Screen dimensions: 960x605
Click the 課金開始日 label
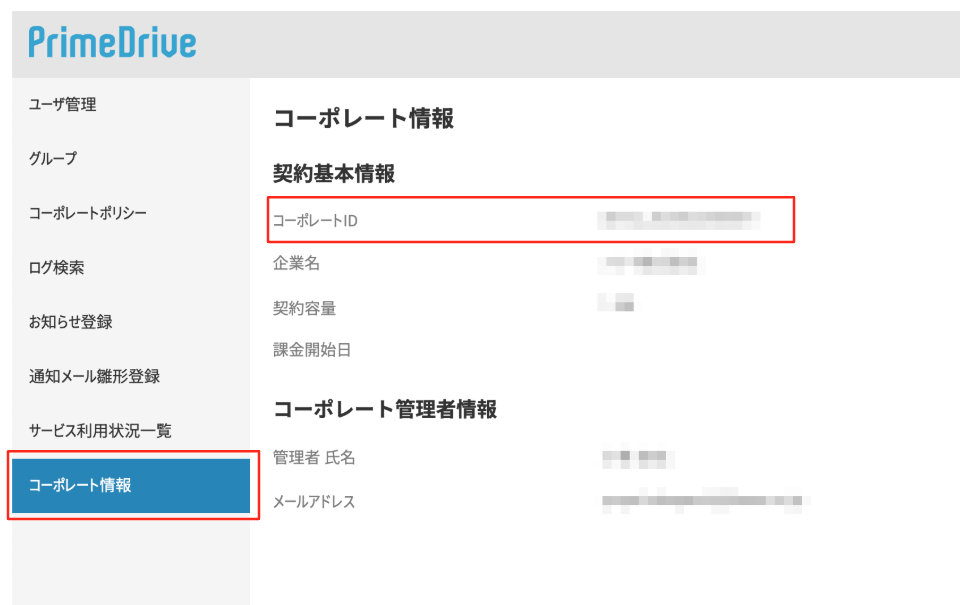312,350
